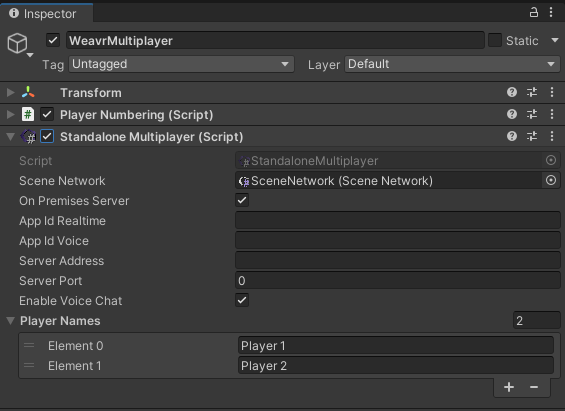Click the App Id Voice label
The image size is (565, 411).
54,241
